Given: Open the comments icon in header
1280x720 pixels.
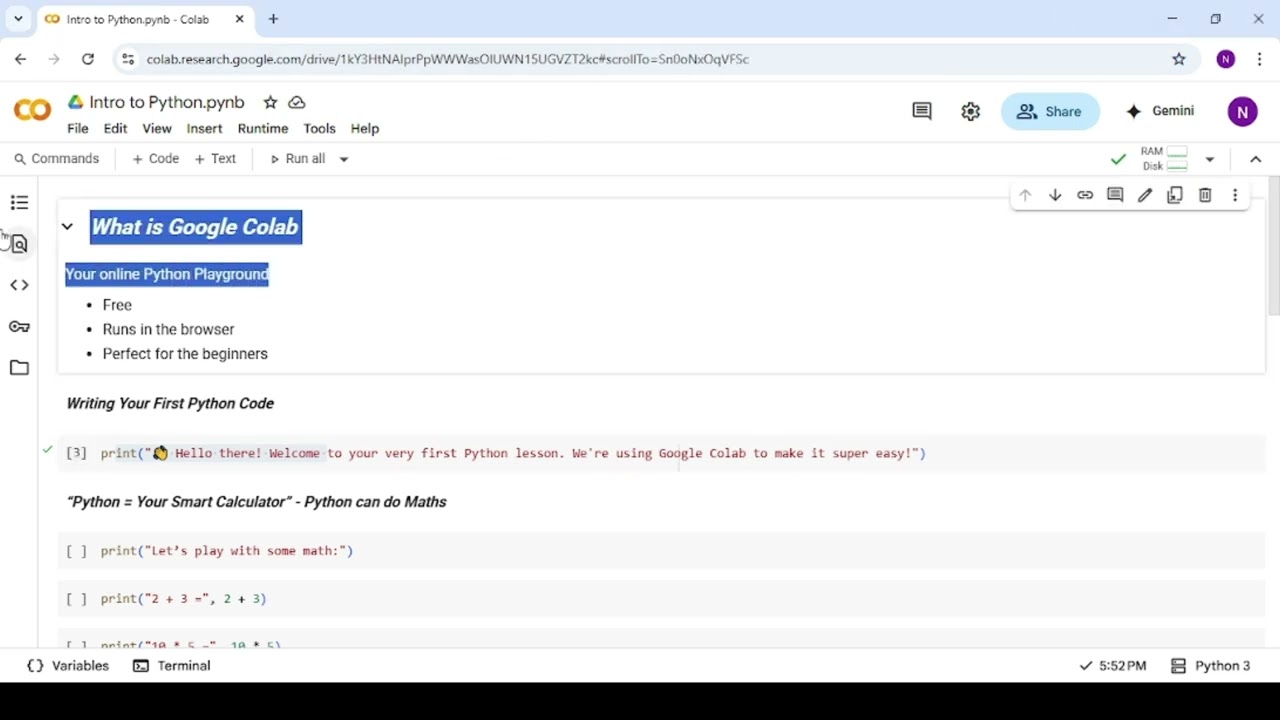Looking at the screenshot, I should 922,111.
